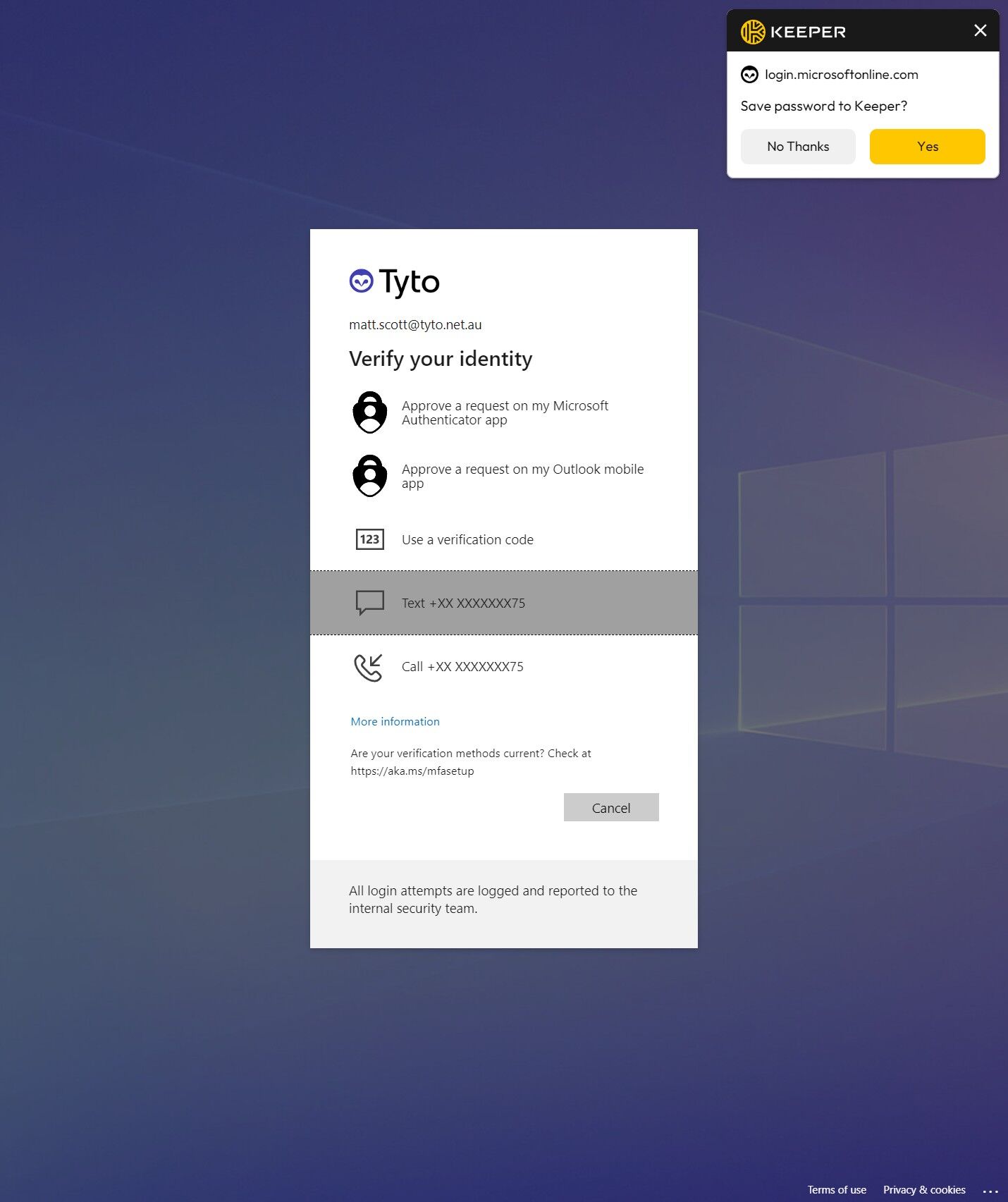Close the Keeper save password popup
Screen dimensions: 1008x1202
pos(980,30)
